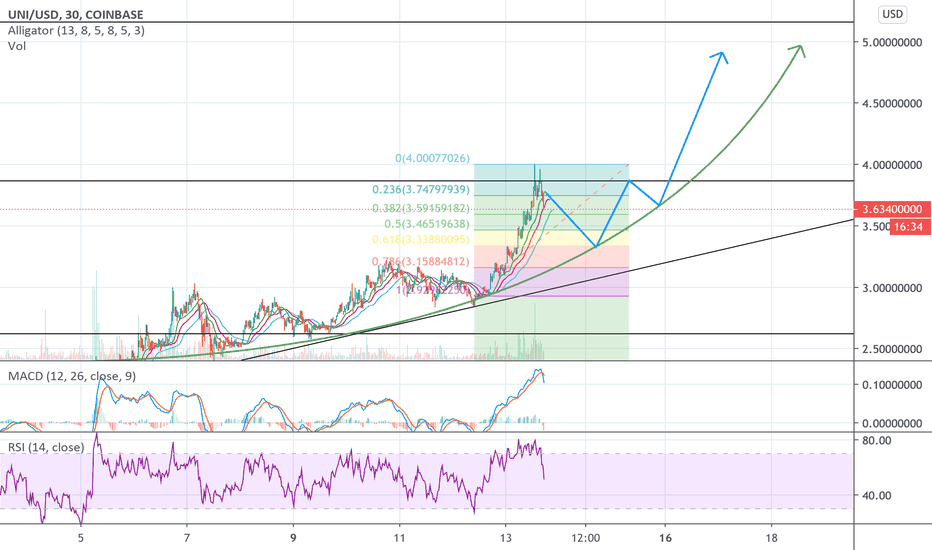Screen dimensions: 932x550
Task: Click the 4.00000000 price axis label
Action: [x=892, y=165]
